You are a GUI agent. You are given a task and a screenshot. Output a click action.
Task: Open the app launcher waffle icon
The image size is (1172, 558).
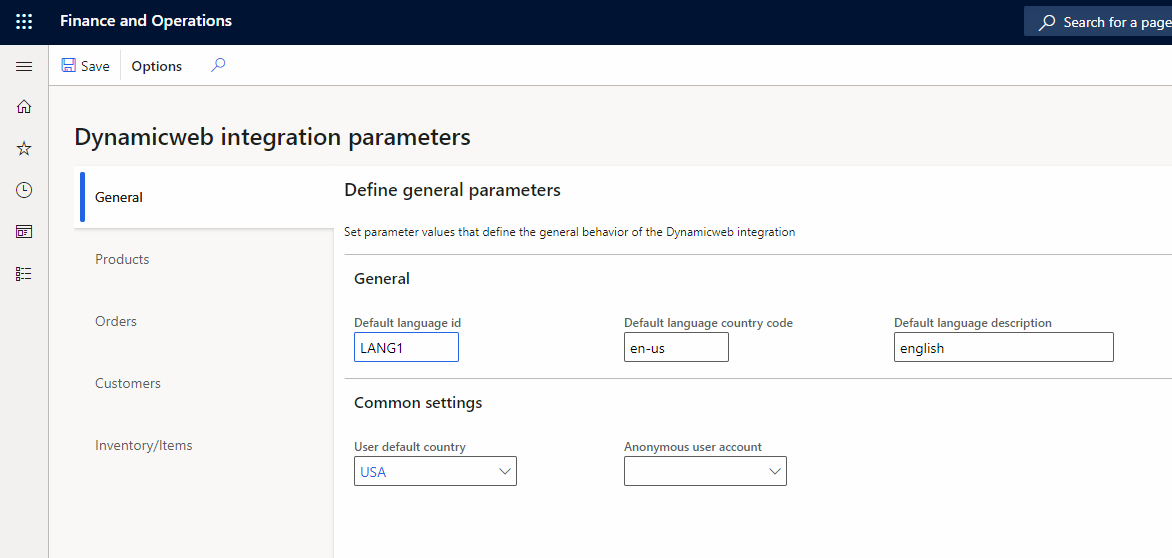coord(24,22)
